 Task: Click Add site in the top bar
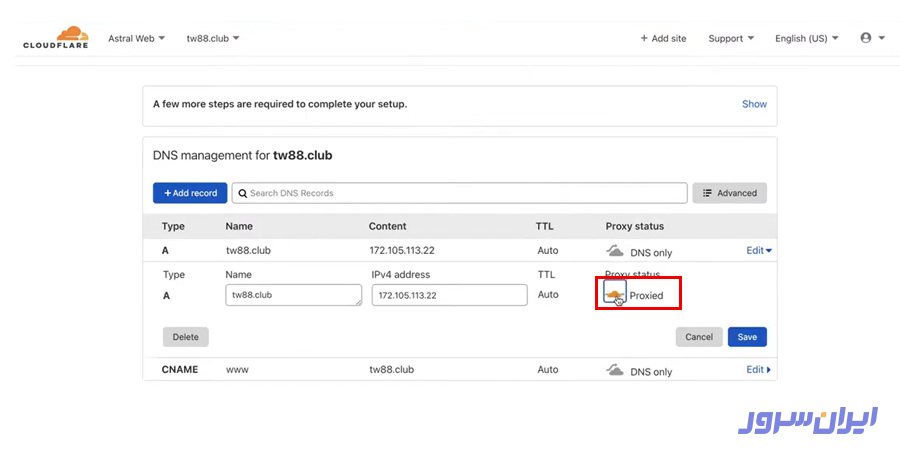663,38
